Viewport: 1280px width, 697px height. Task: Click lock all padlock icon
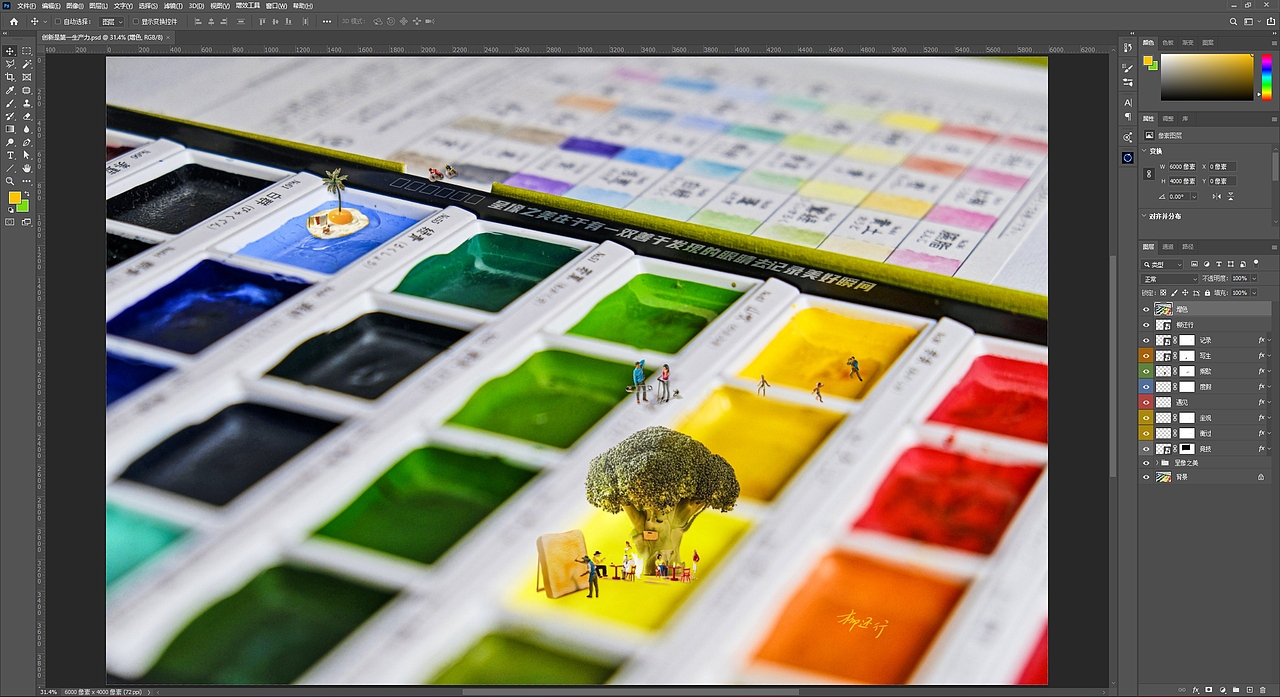(x=1207, y=293)
